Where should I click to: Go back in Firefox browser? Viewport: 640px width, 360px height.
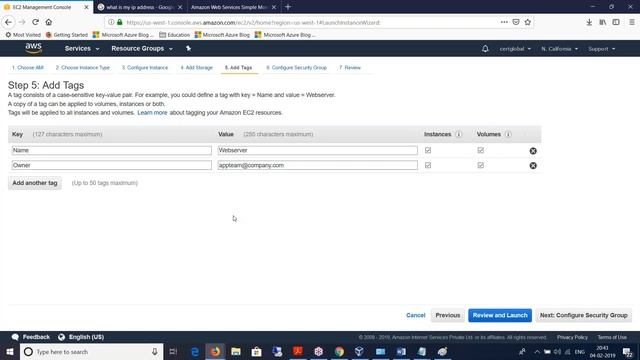click(9, 22)
